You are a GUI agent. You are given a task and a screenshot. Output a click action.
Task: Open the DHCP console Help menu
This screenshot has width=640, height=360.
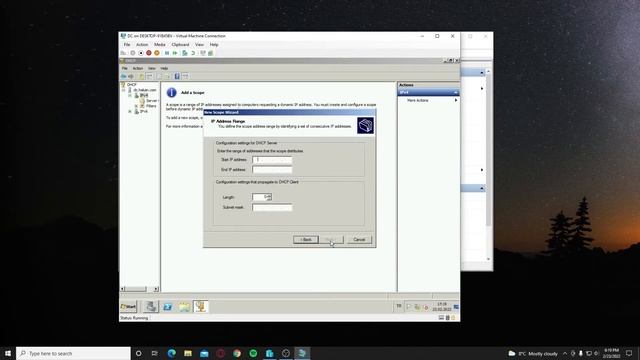[x=164, y=68]
